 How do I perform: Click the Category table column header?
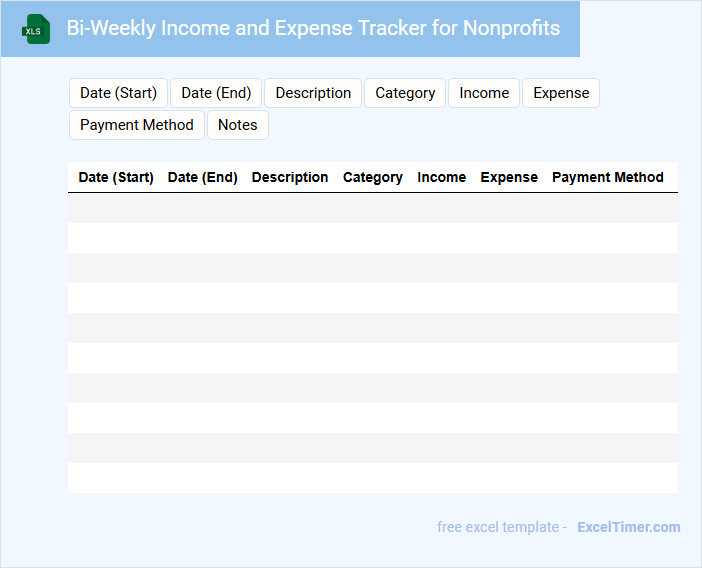click(372, 177)
